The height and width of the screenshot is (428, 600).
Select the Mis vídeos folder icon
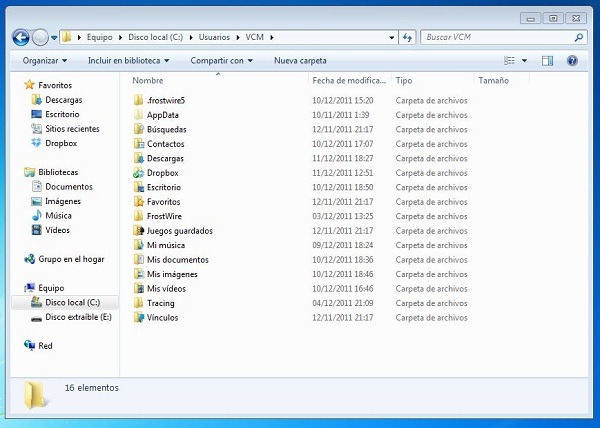click(139, 288)
